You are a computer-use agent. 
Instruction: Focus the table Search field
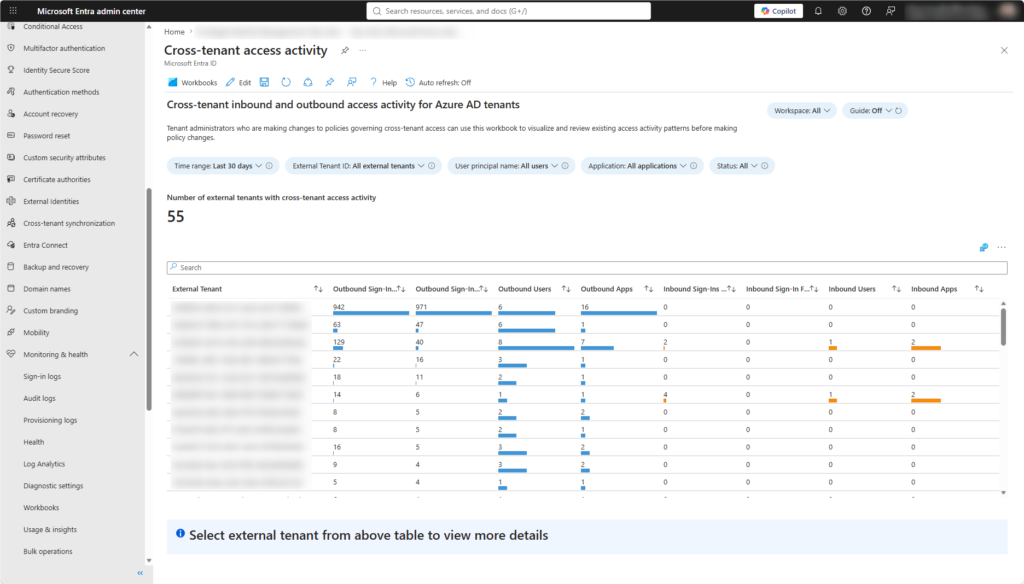click(587, 267)
